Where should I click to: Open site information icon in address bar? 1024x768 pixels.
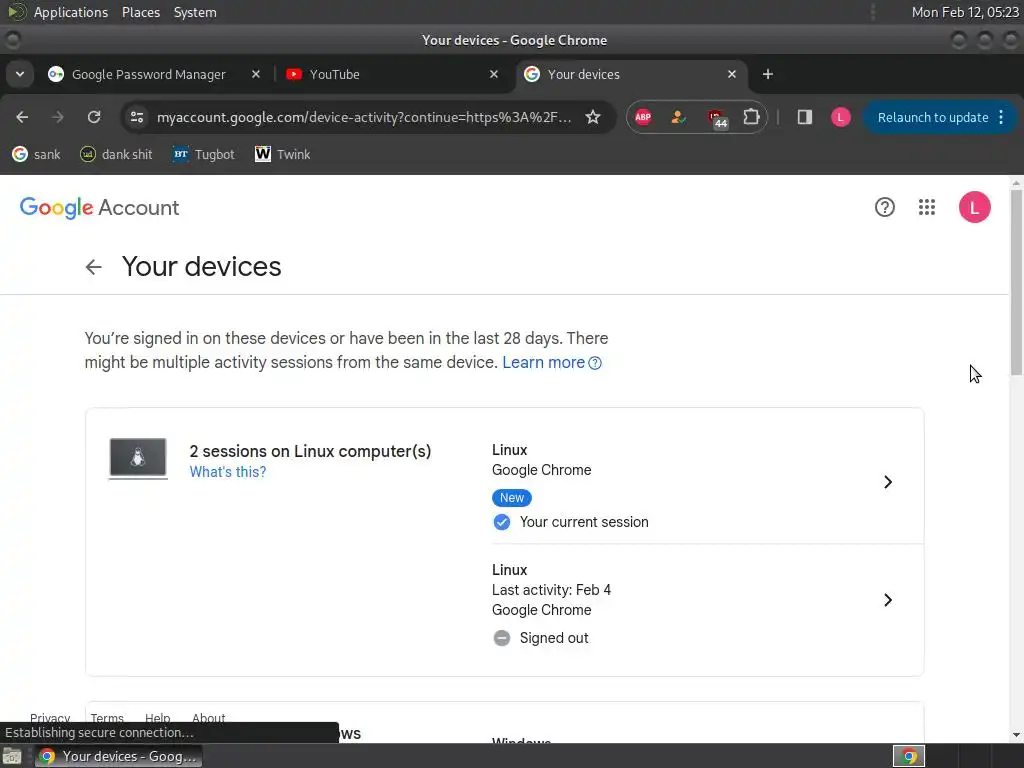click(137, 117)
